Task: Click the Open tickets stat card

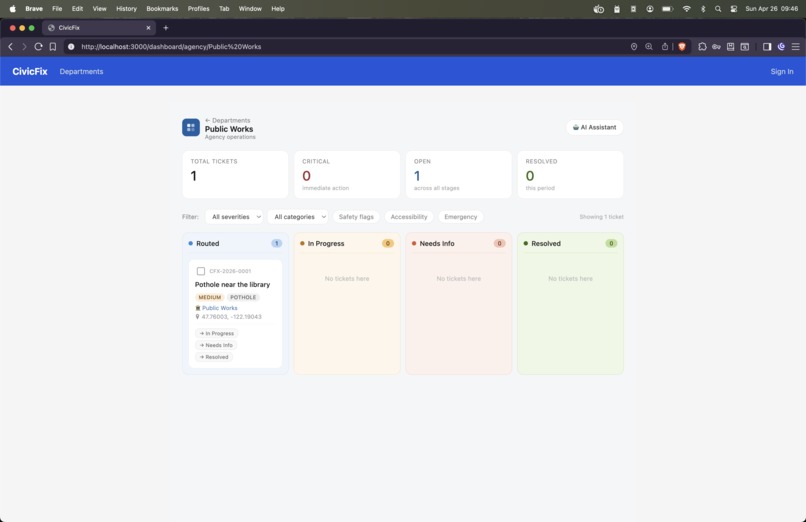Action: [459, 174]
